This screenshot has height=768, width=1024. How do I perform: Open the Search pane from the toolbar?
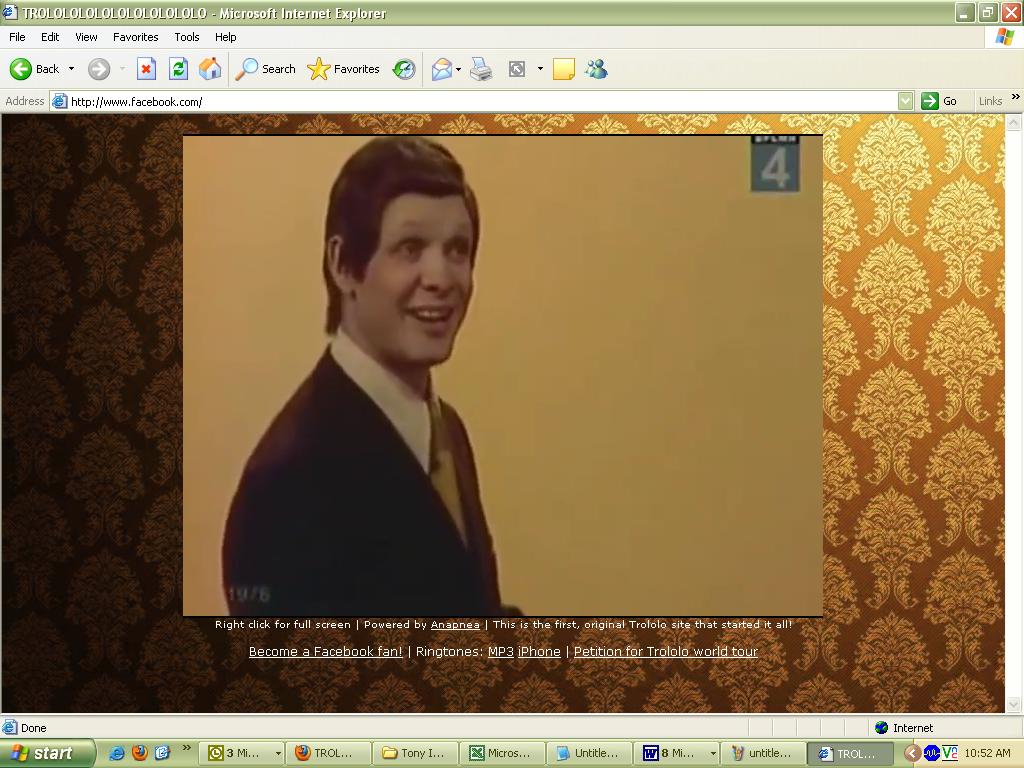click(x=266, y=69)
